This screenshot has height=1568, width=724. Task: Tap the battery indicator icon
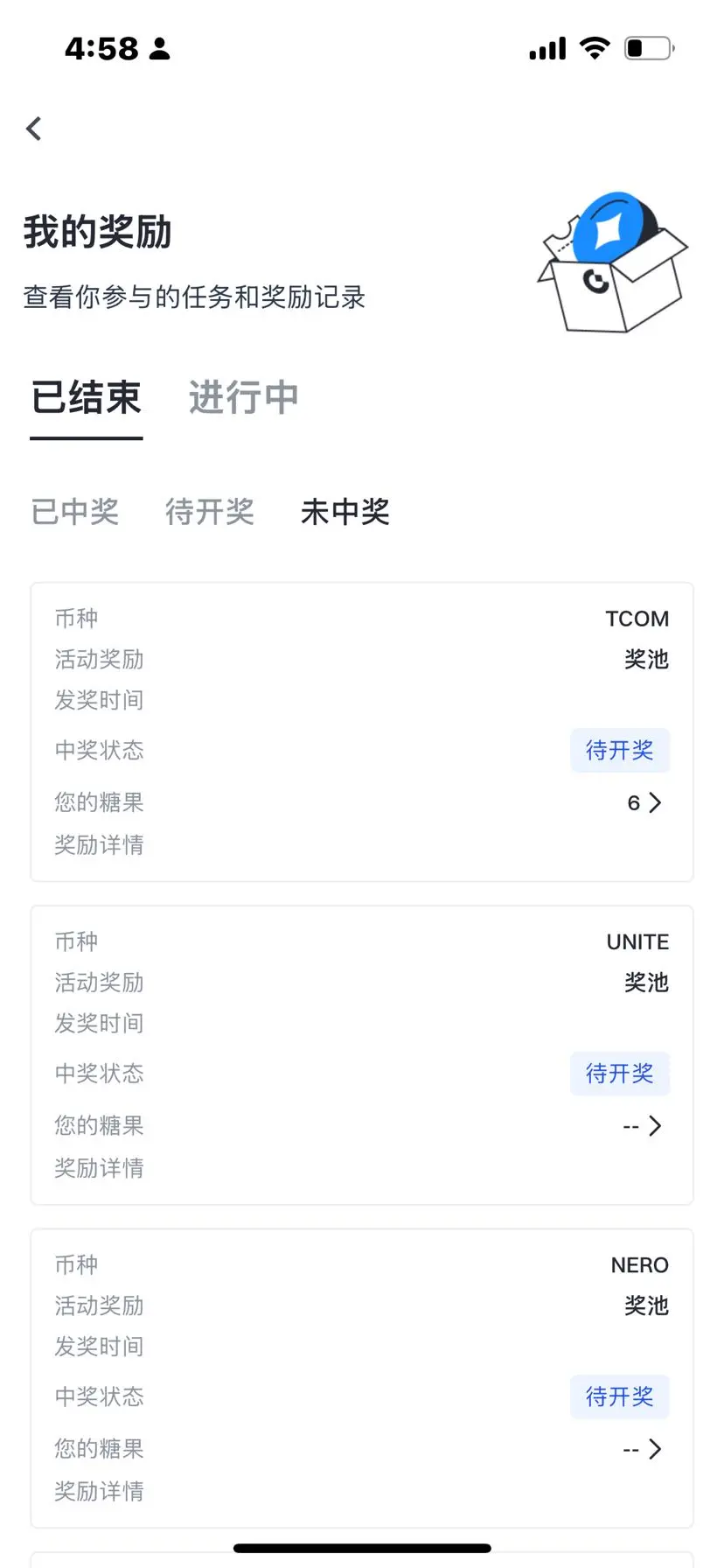[x=649, y=48]
